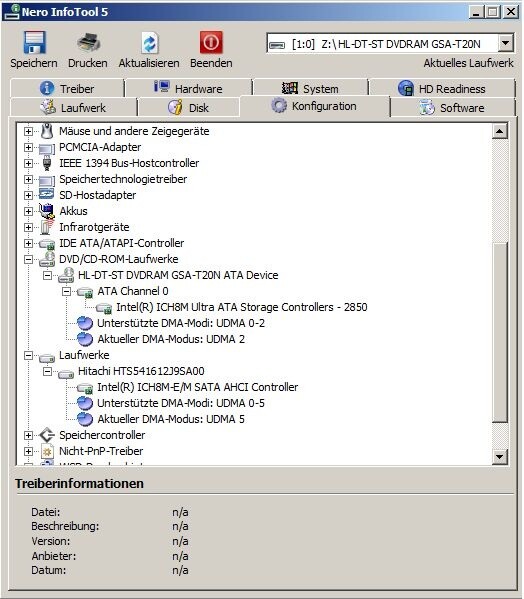The width and height of the screenshot is (524, 599).
Task: Click the Nicht-PnP-Treiber icon
Action: (x=47, y=452)
